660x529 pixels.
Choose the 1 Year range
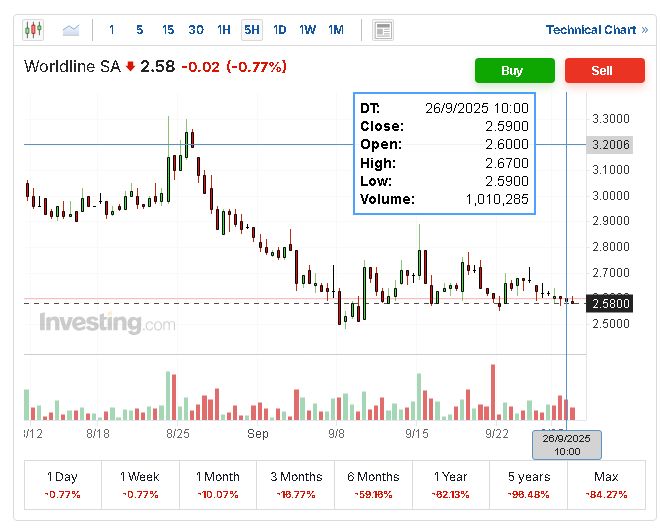(451, 485)
